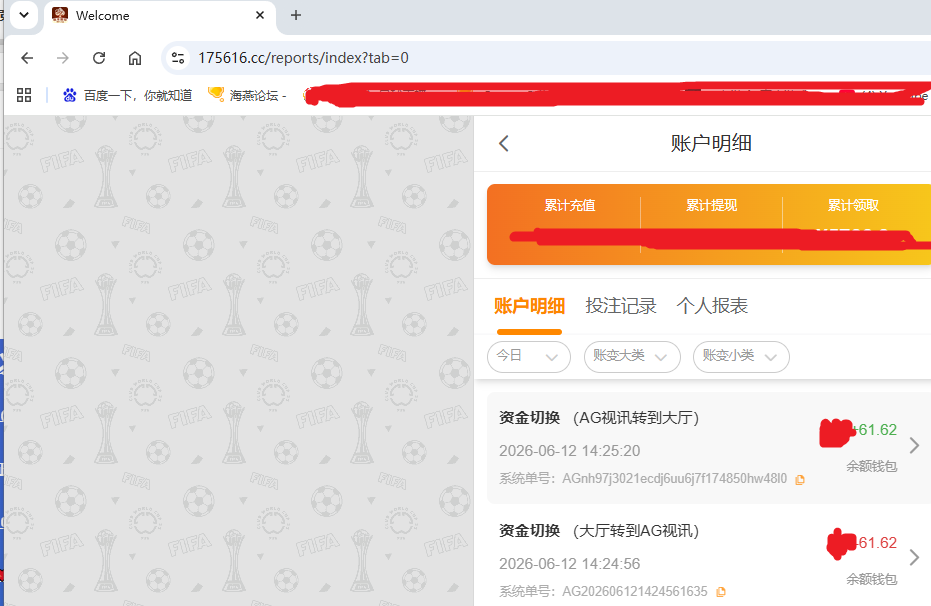Click the address bar URL
Screen dimensions: 931x606
tap(303, 58)
